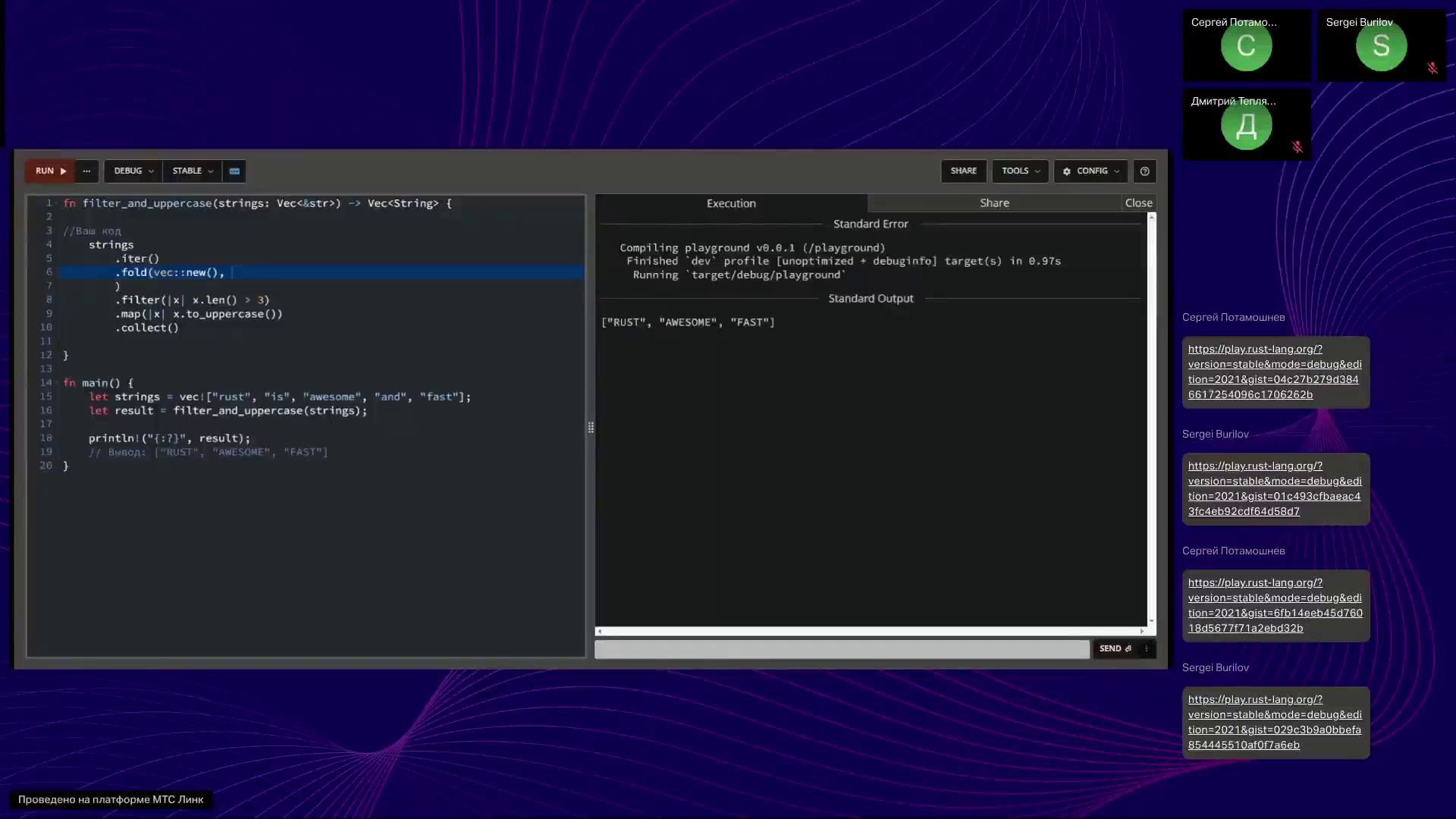
Task: Expand the STABLE channel dropdown
Action: tap(192, 171)
